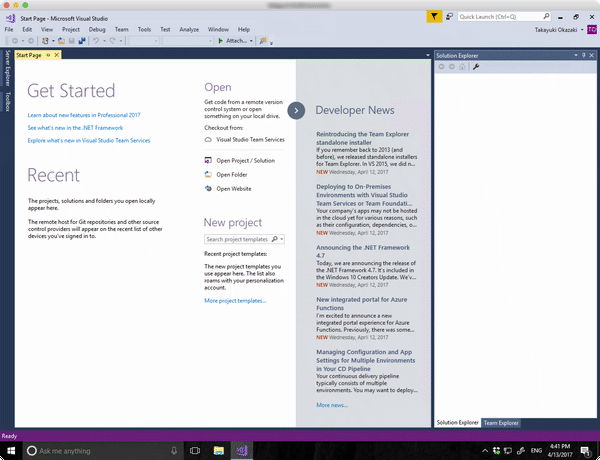The width and height of the screenshot is (600, 460).
Task: Click the Visual Studio Team Services cloud icon
Action: click(x=208, y=140)
